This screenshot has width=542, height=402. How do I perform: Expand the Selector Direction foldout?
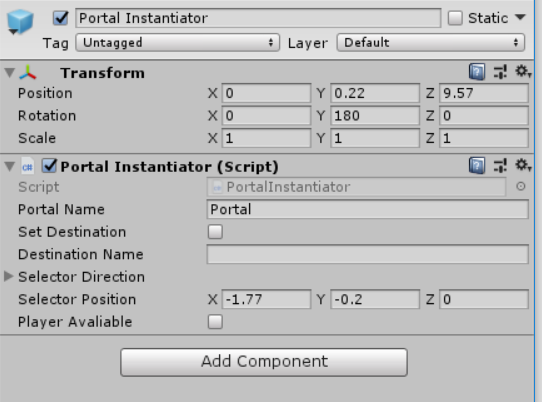pyautogui.click(x=8, y=276)
